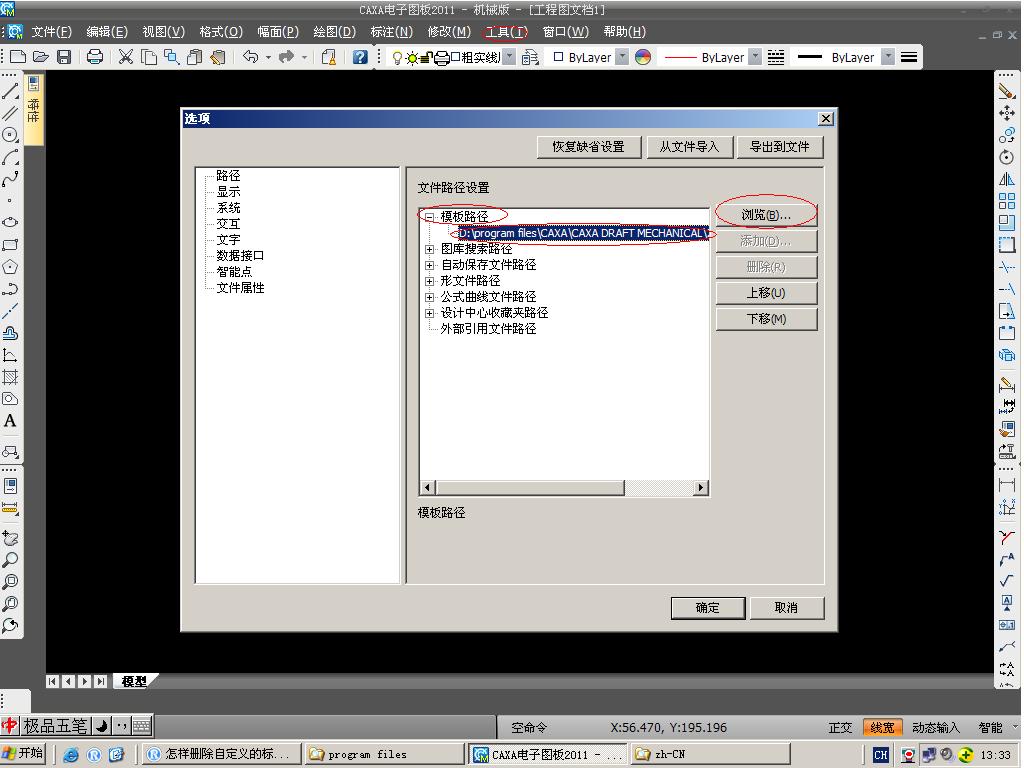This screenshot has width=1024, height=768.
Task: Select 显示 in the options category list
Action: pyautogui.click(x=228, y=191)
